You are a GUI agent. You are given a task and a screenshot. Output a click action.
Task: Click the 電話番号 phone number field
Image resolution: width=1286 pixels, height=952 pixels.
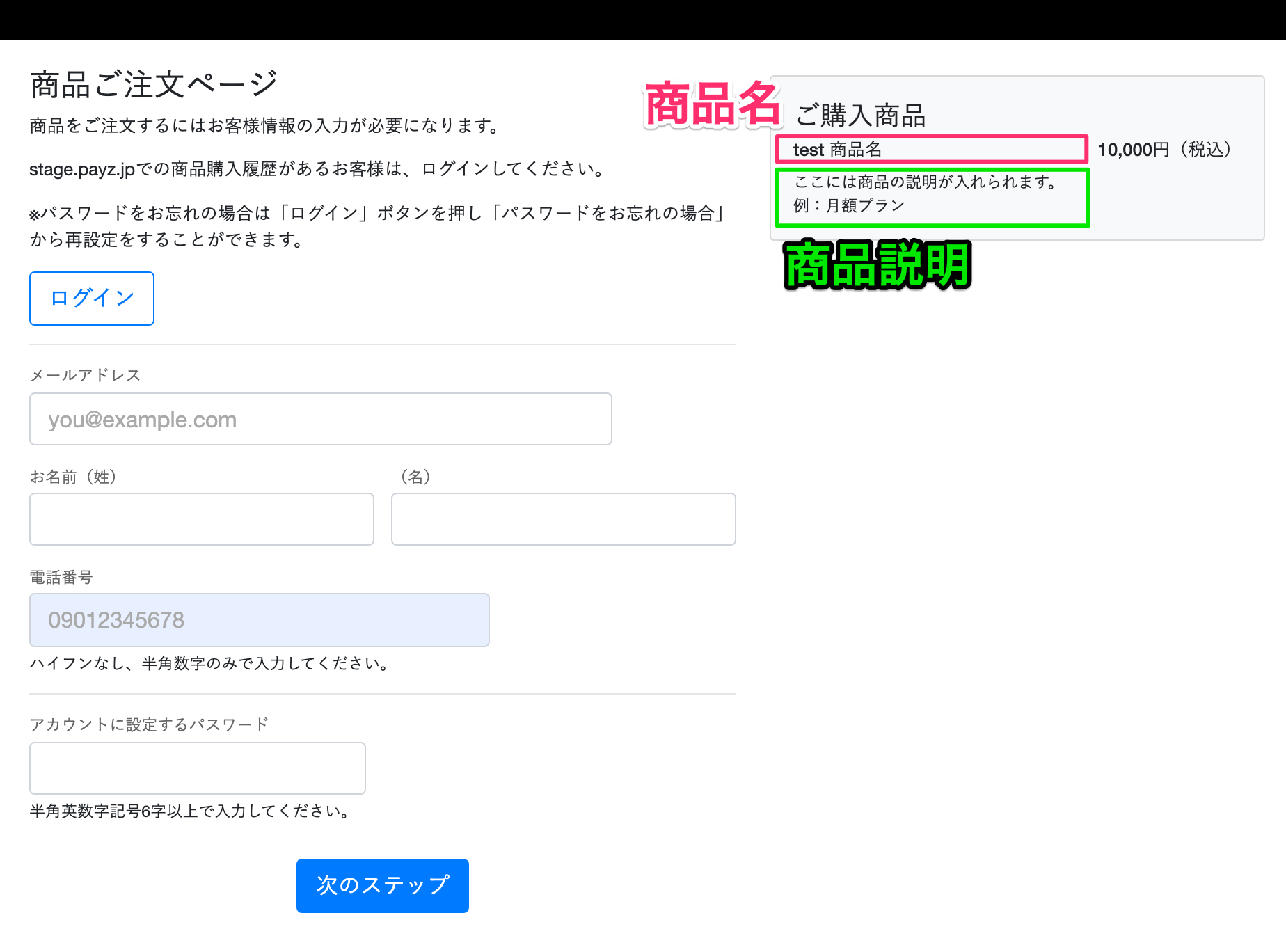point(259,620)
